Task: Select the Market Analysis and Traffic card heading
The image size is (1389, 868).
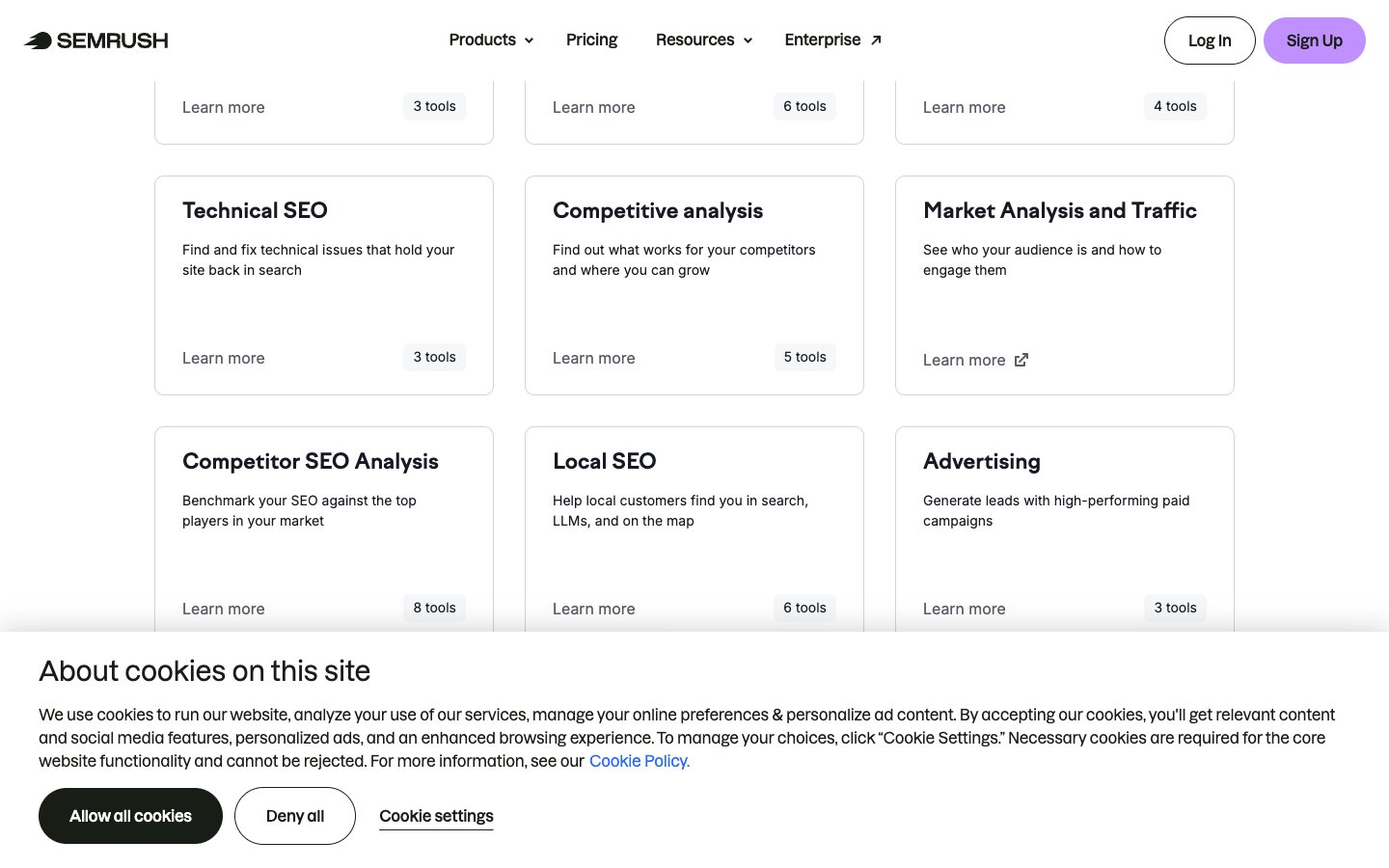Action: (1059, 210)
